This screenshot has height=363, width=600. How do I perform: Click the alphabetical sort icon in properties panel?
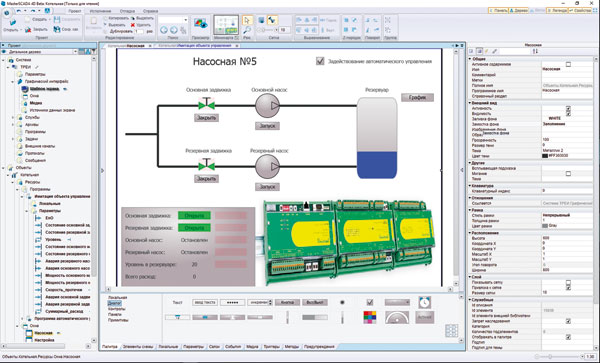pos(535,51)
